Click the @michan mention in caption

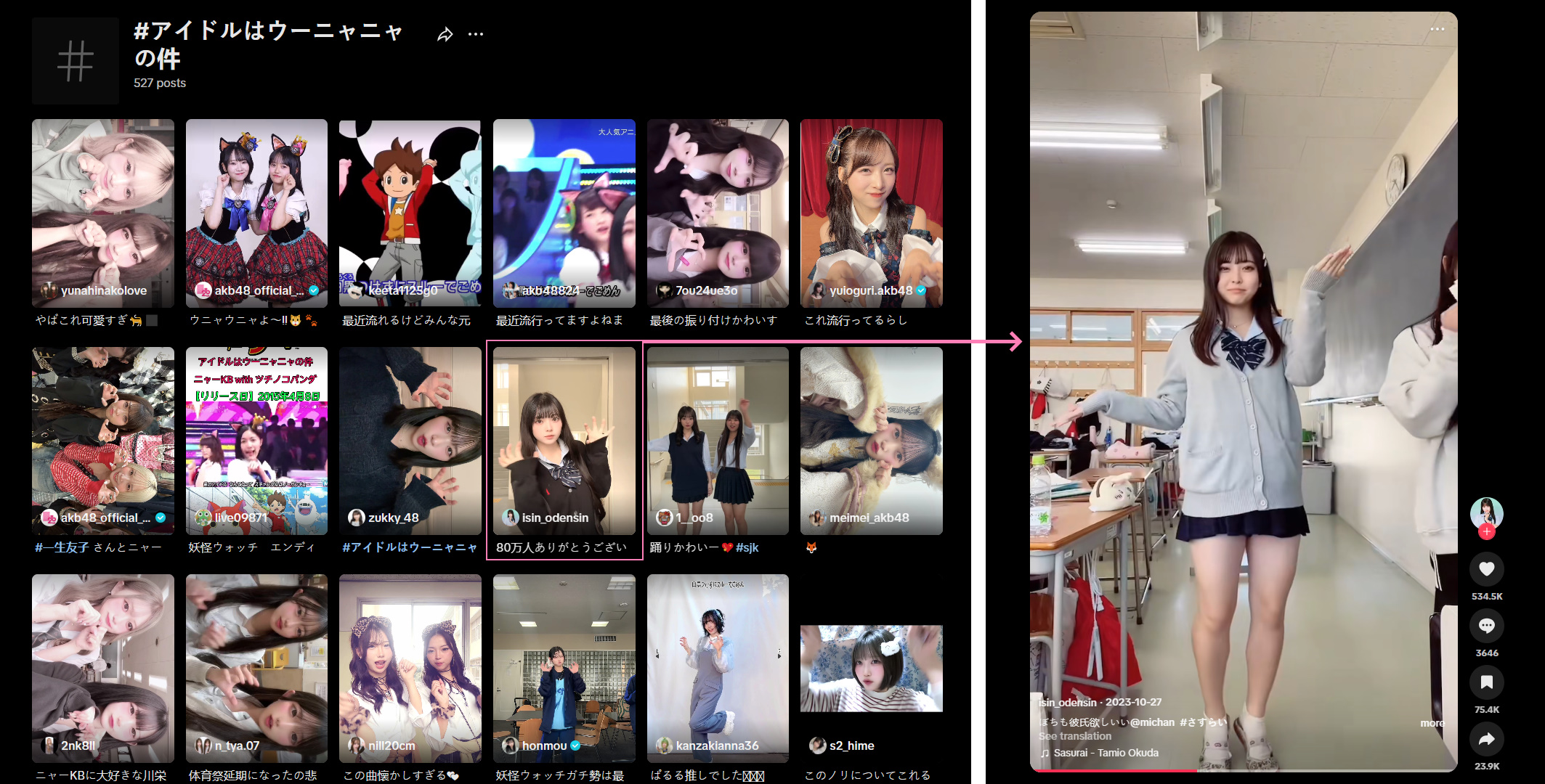(x=1152, y=722)
